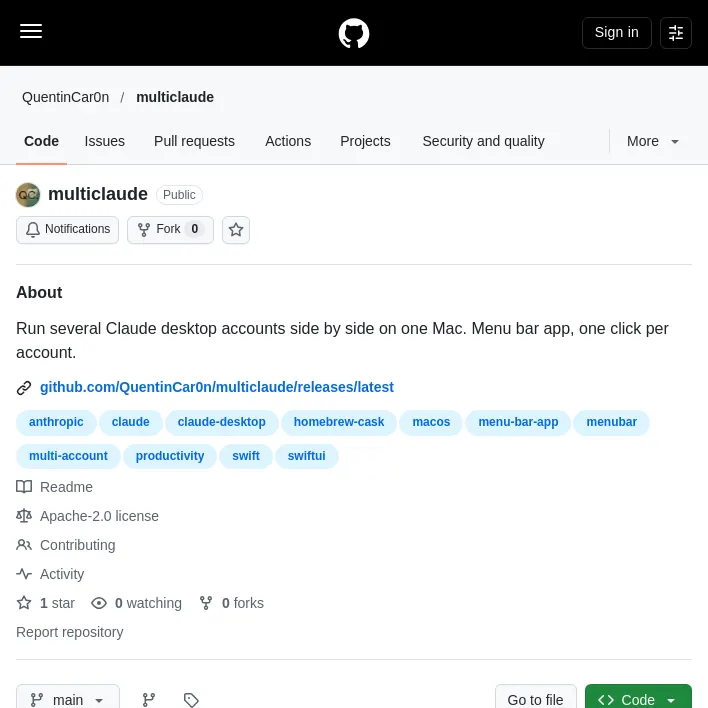Click the star icon beside 1 star
Image resolution: width=708 pixels, height=708 pixels.
coord(24,603)
